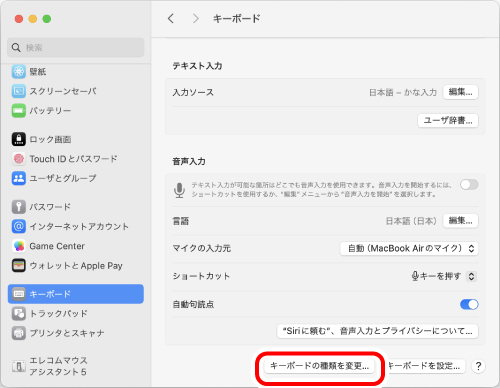Image resolution: width=500 pixels, height=388 pixels.
Task: Click the sidebar search field
Action: click(76, 48)
